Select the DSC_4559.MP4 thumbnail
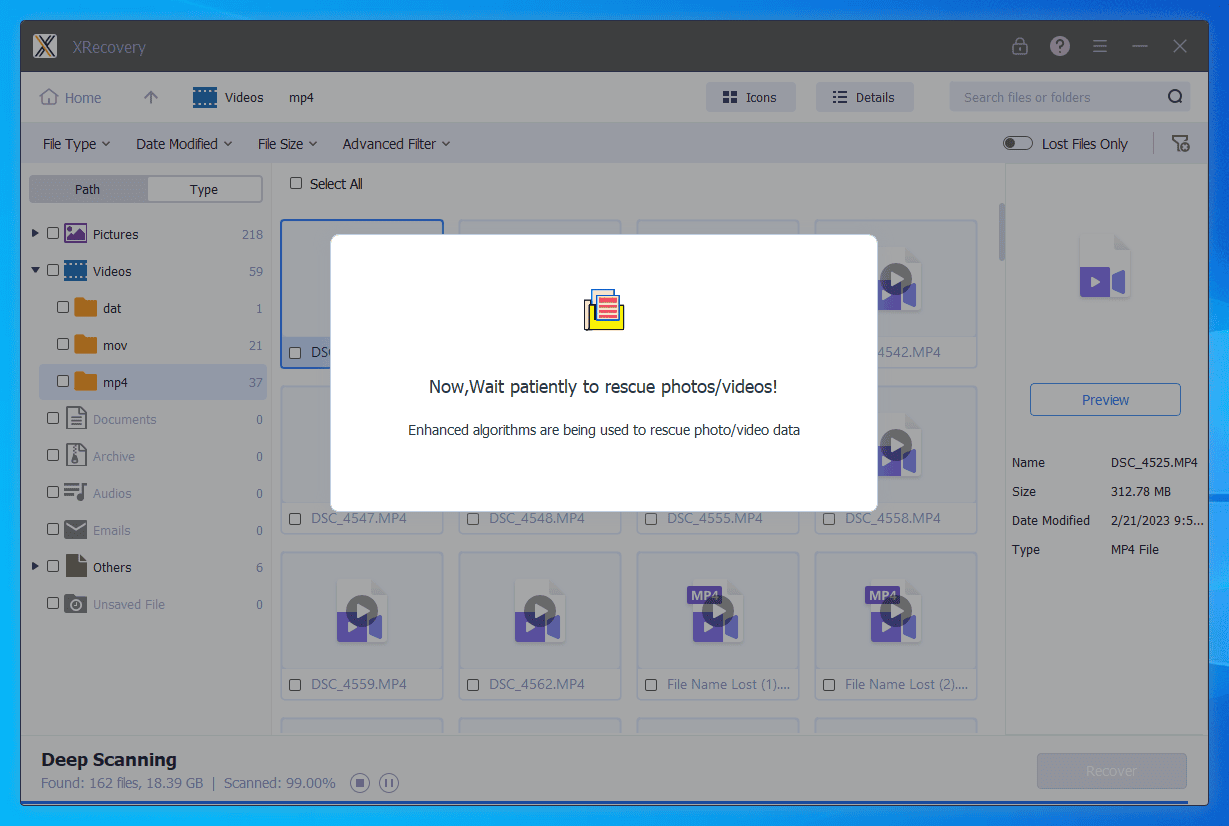This screenshot has height=826, width=1229. click(x=362, y=611)
